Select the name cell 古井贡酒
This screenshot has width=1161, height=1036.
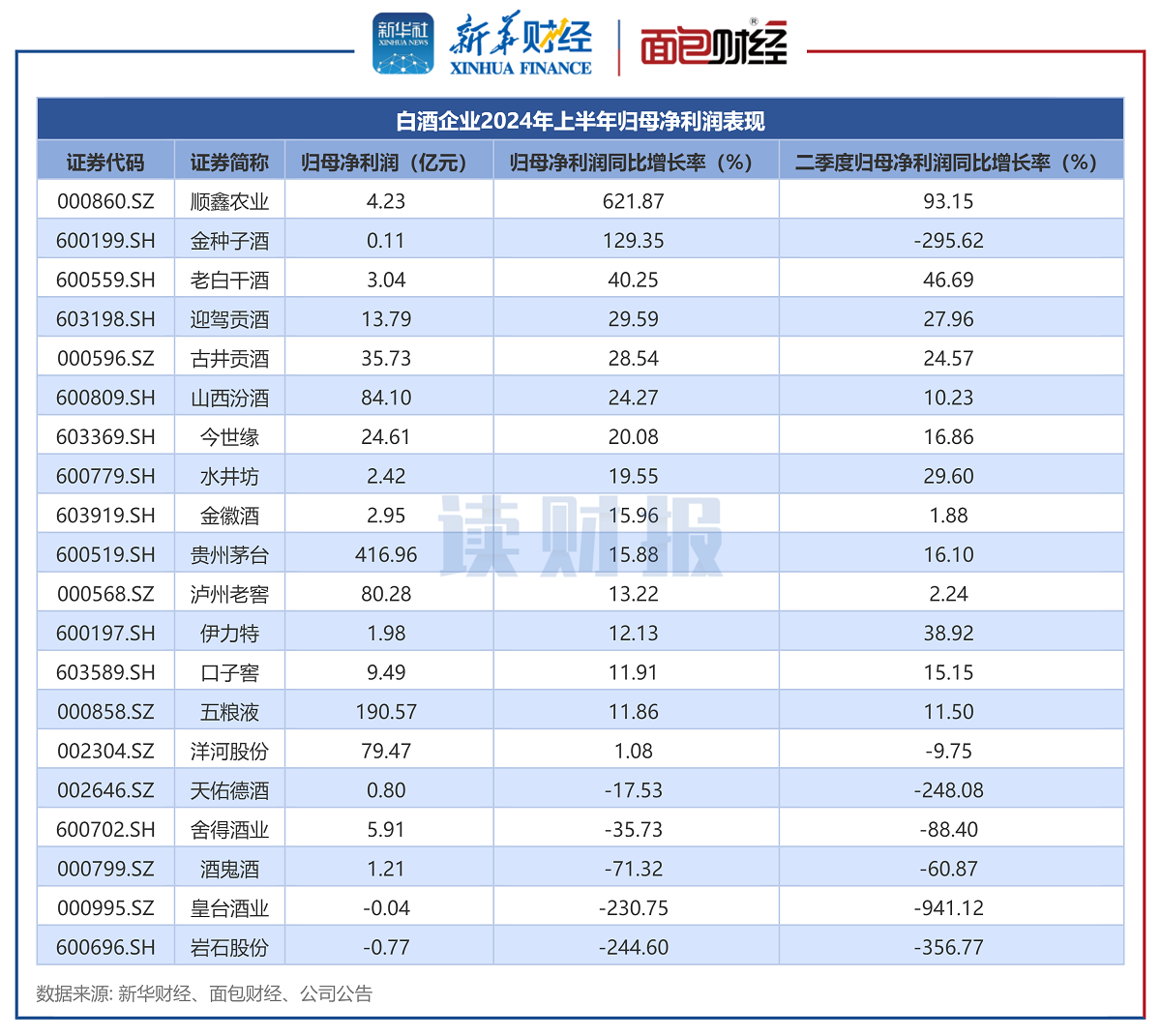pyautogui.click(x=229, y=358)
